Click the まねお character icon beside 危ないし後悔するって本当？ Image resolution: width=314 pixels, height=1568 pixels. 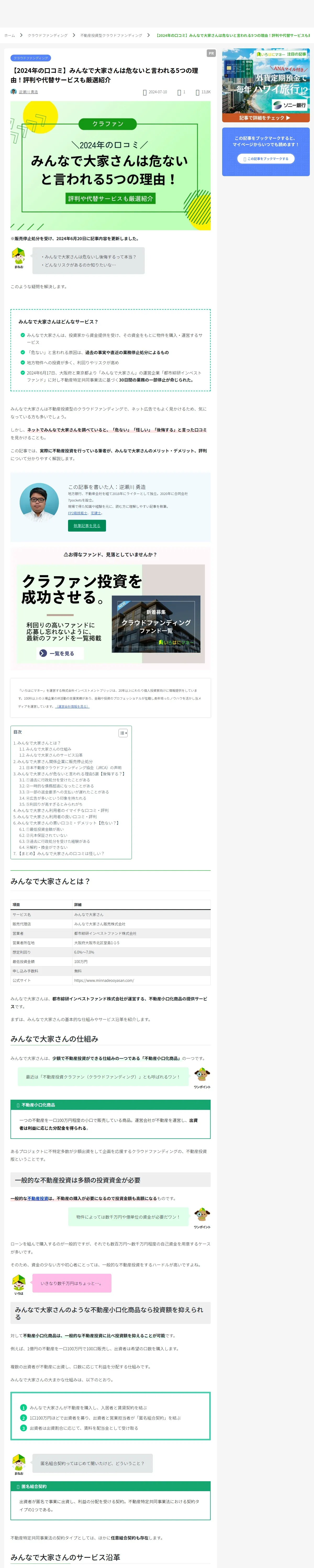click(x=19, y=256)
